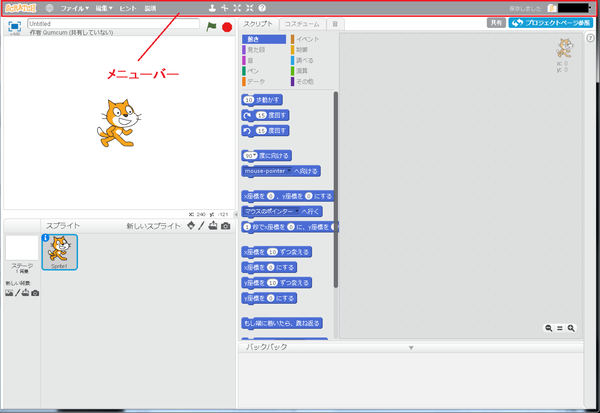Open the username account dropdown arrow
This screenshot has width=600, height=413.
(590, 8)
